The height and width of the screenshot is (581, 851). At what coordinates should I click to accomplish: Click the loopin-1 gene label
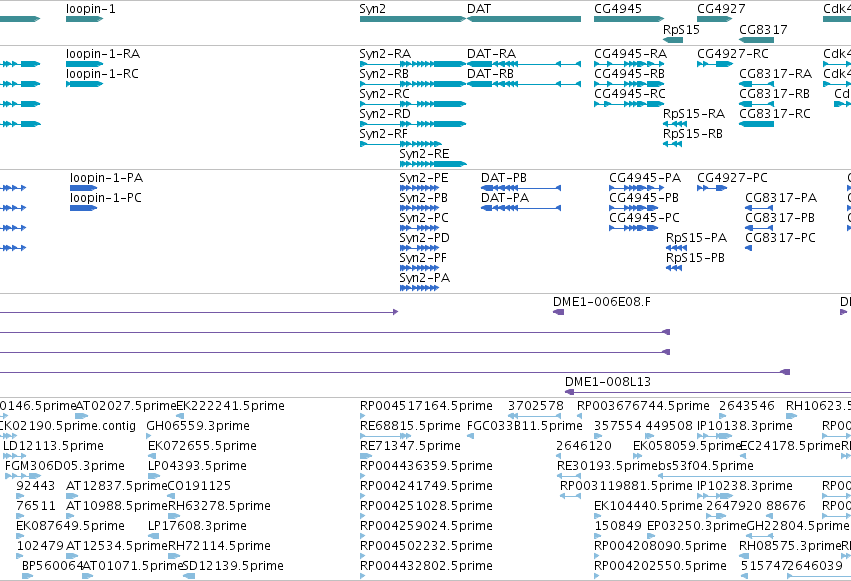(91, 9)
